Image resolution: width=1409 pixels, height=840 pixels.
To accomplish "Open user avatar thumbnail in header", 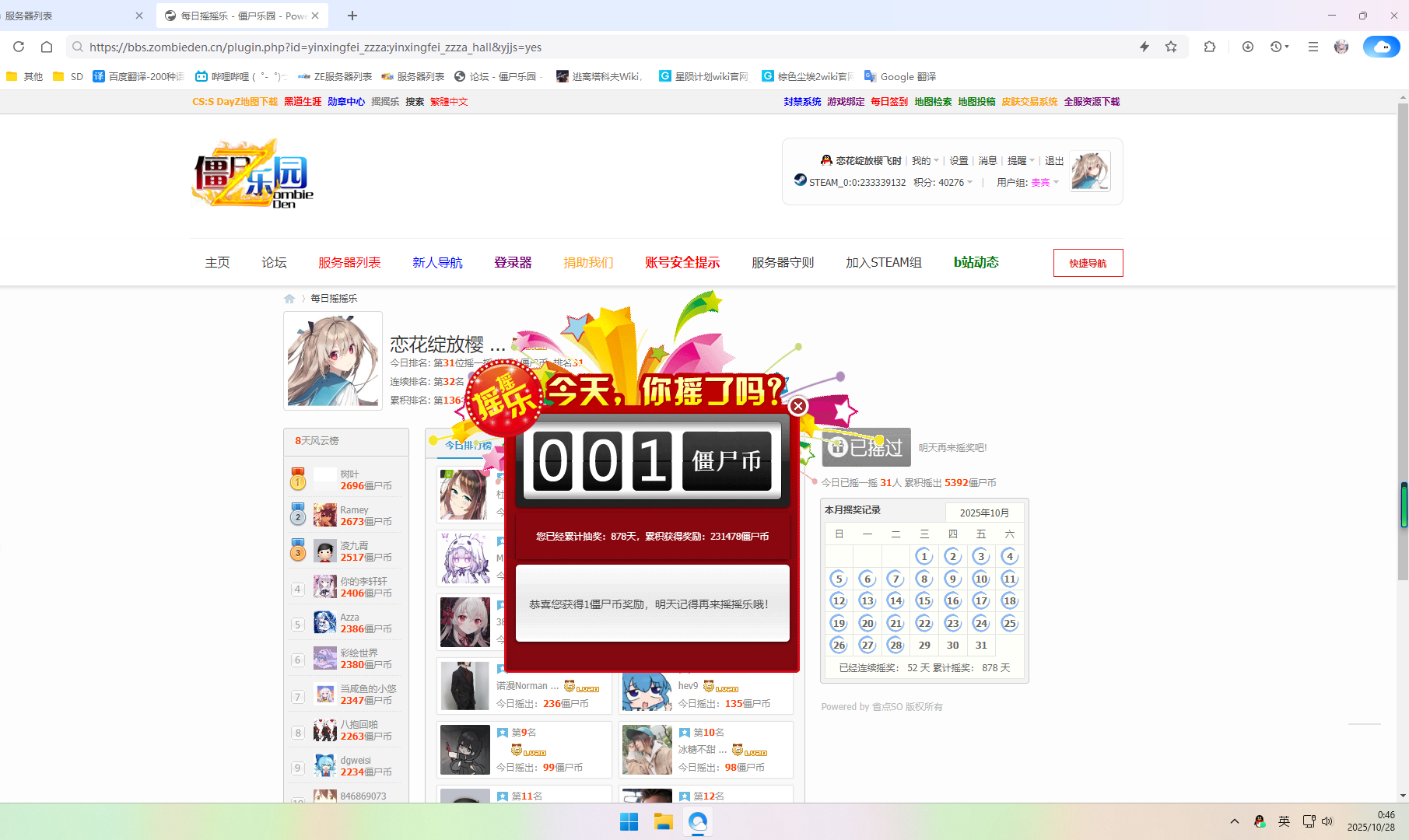I will tap(1090, 171).
